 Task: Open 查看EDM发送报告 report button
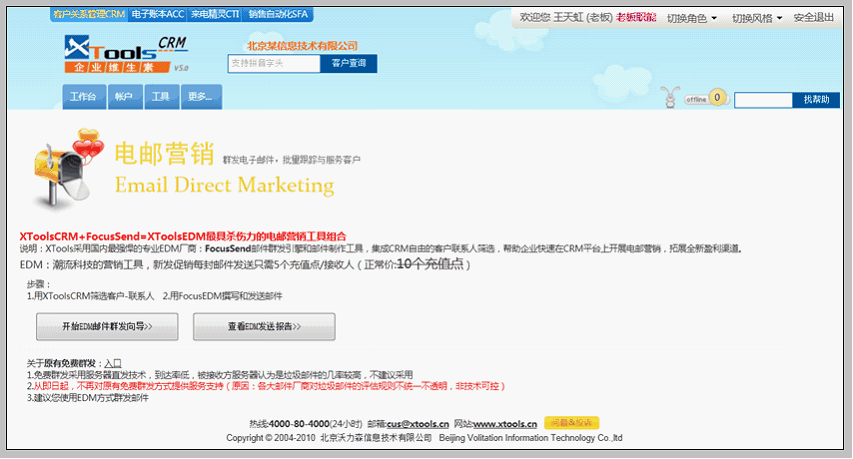264,326
